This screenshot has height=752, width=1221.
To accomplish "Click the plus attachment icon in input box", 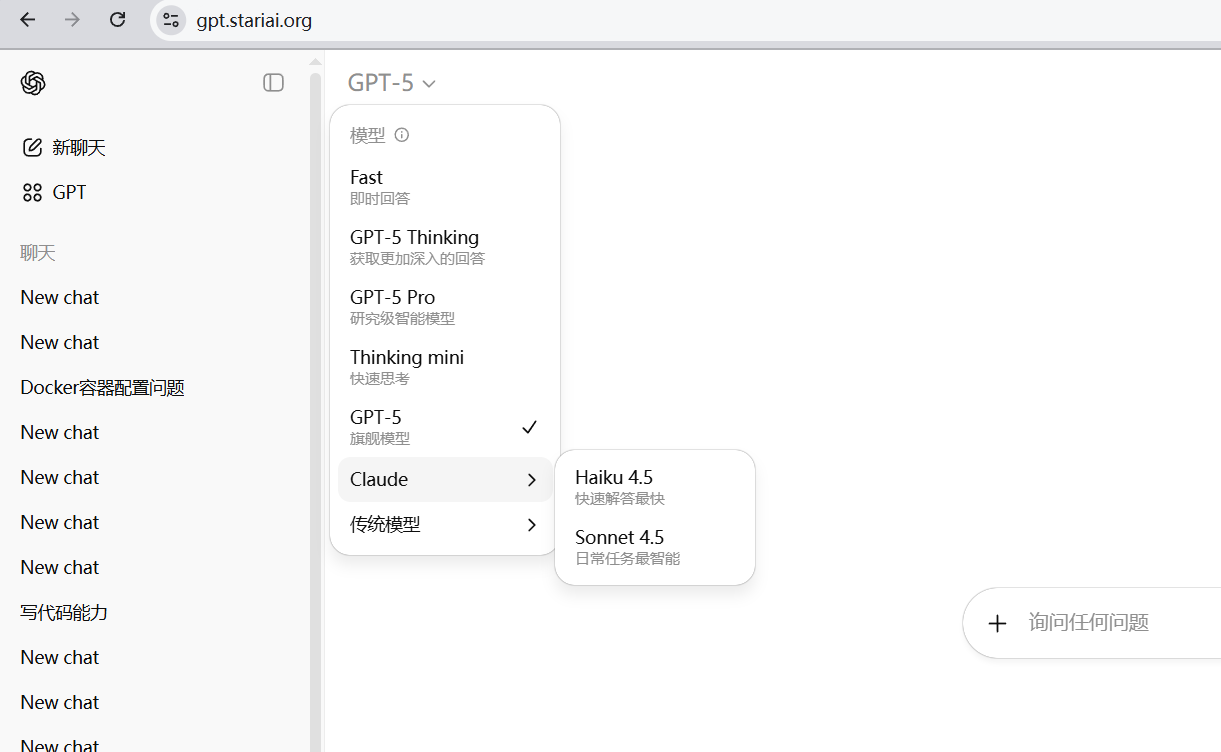I will tap(997, 624).
